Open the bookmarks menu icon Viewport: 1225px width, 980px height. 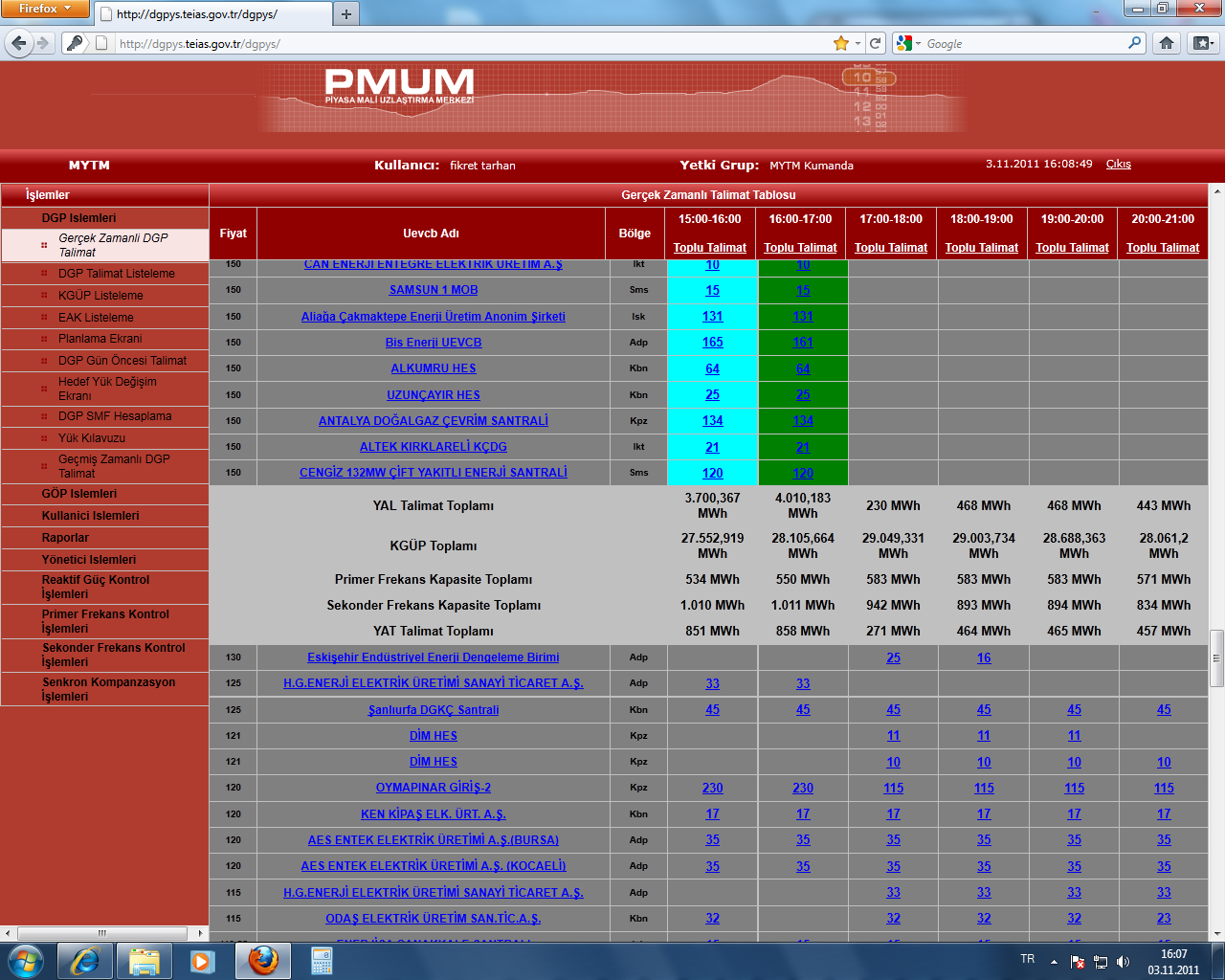(x=1203, y=43)
